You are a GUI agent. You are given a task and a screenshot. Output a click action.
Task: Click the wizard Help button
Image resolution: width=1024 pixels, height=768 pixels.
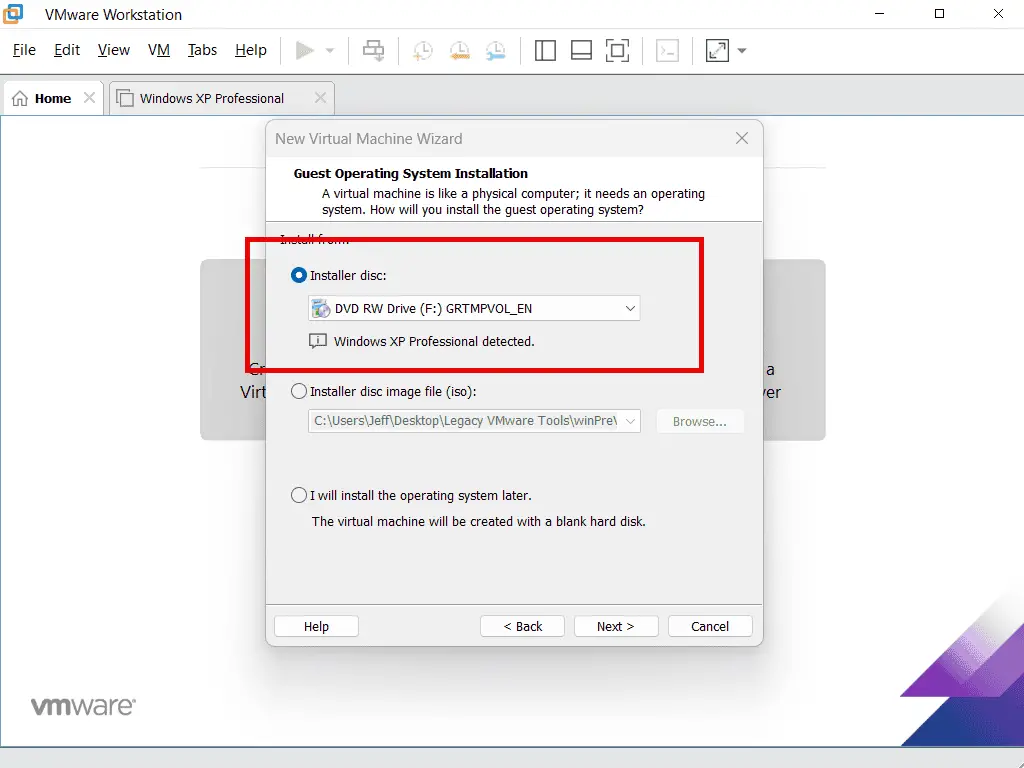tap(316, 626)
